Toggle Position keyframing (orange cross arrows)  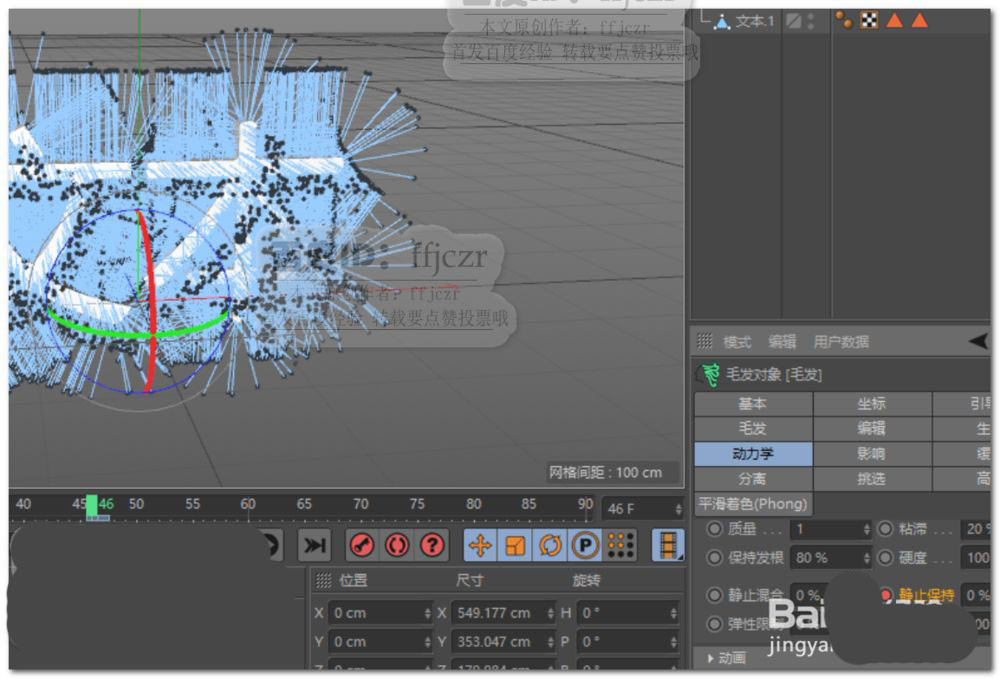coord(480,546)
